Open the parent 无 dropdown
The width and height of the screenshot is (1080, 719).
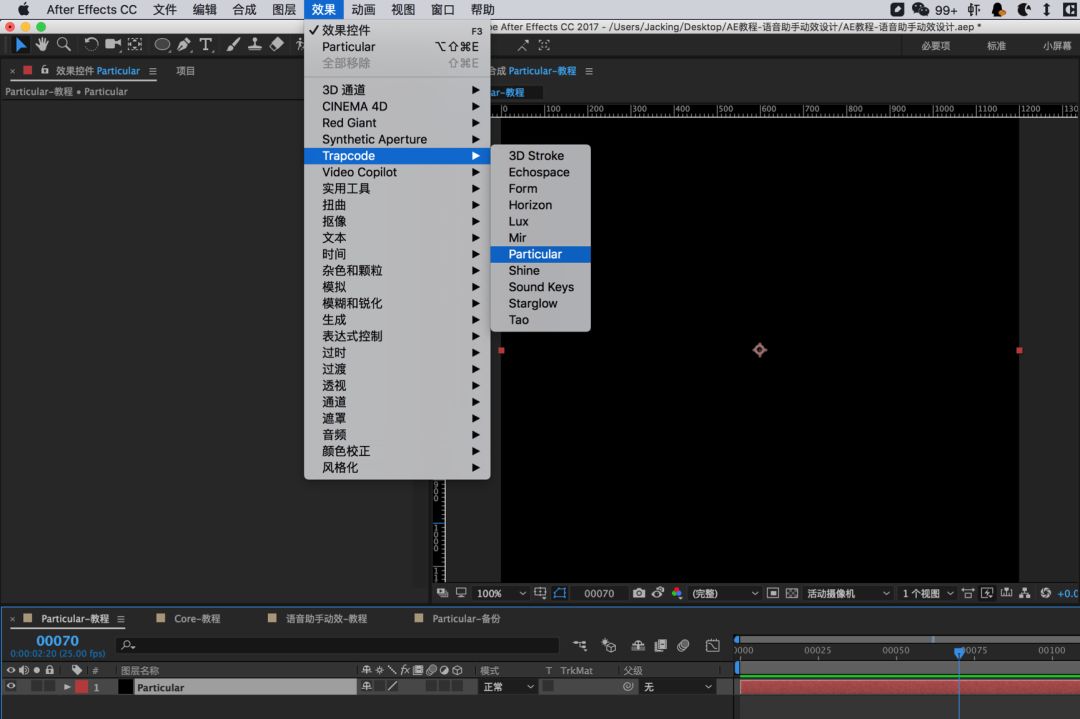pyautogui.click(x=678, y=687)
